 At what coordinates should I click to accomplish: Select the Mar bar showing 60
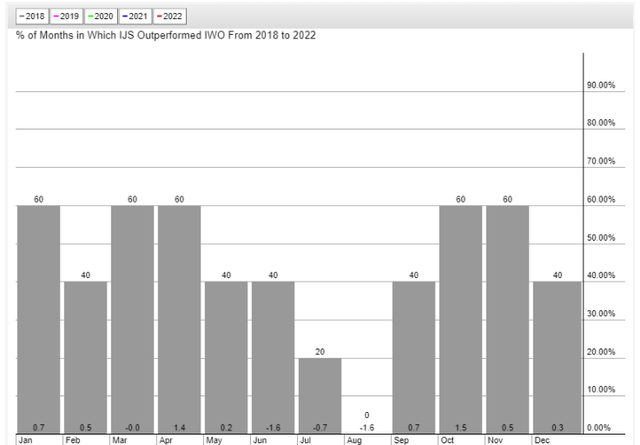click(x=132, y=319)
